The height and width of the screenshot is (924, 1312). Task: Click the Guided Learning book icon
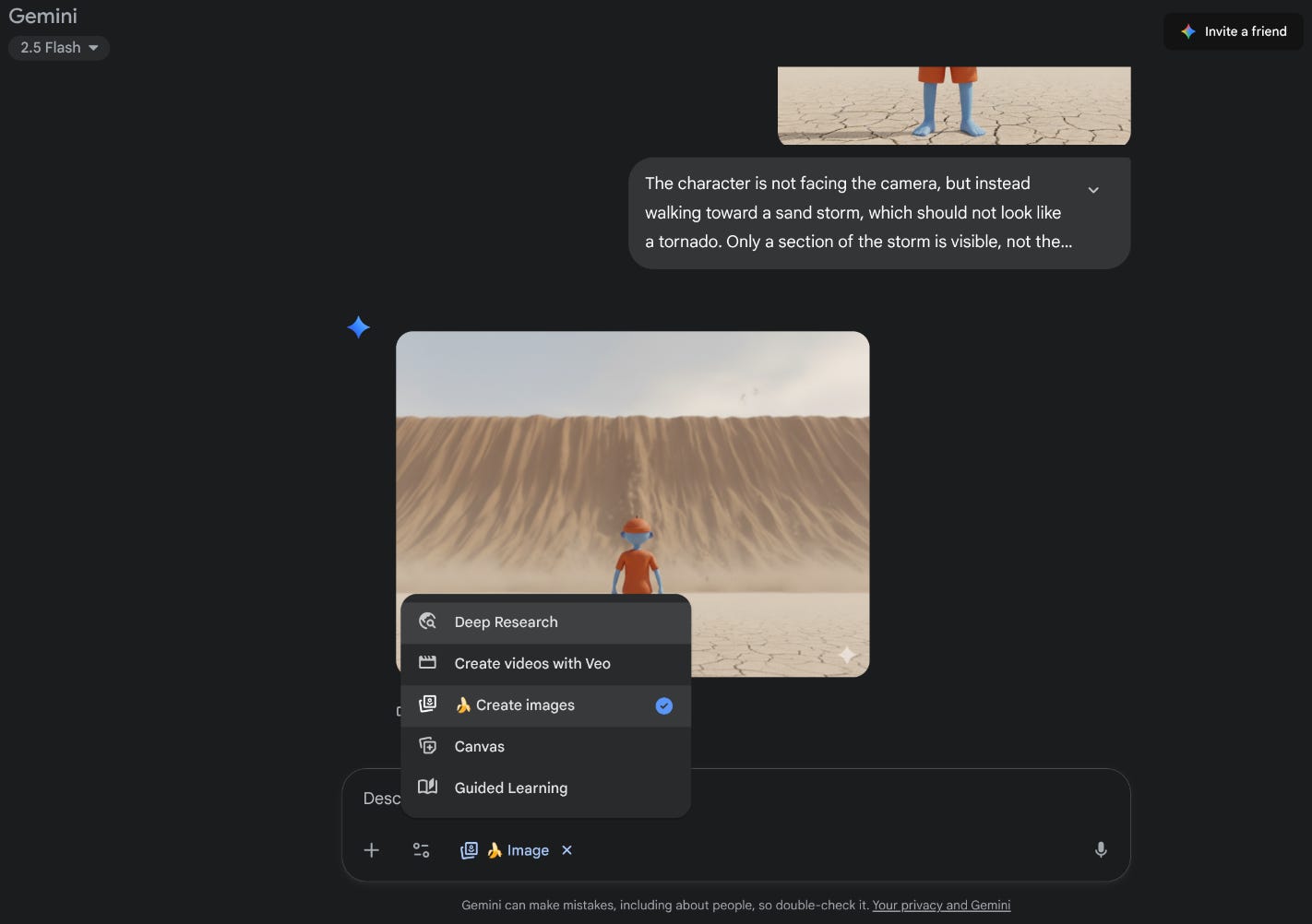coord(427,788)
